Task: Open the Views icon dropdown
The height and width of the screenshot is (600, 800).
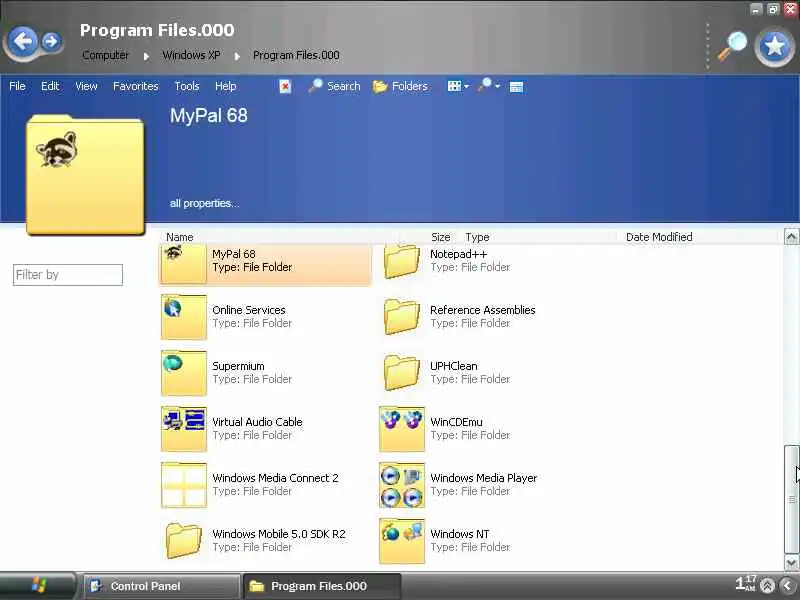Action: (x=458, y=86)
